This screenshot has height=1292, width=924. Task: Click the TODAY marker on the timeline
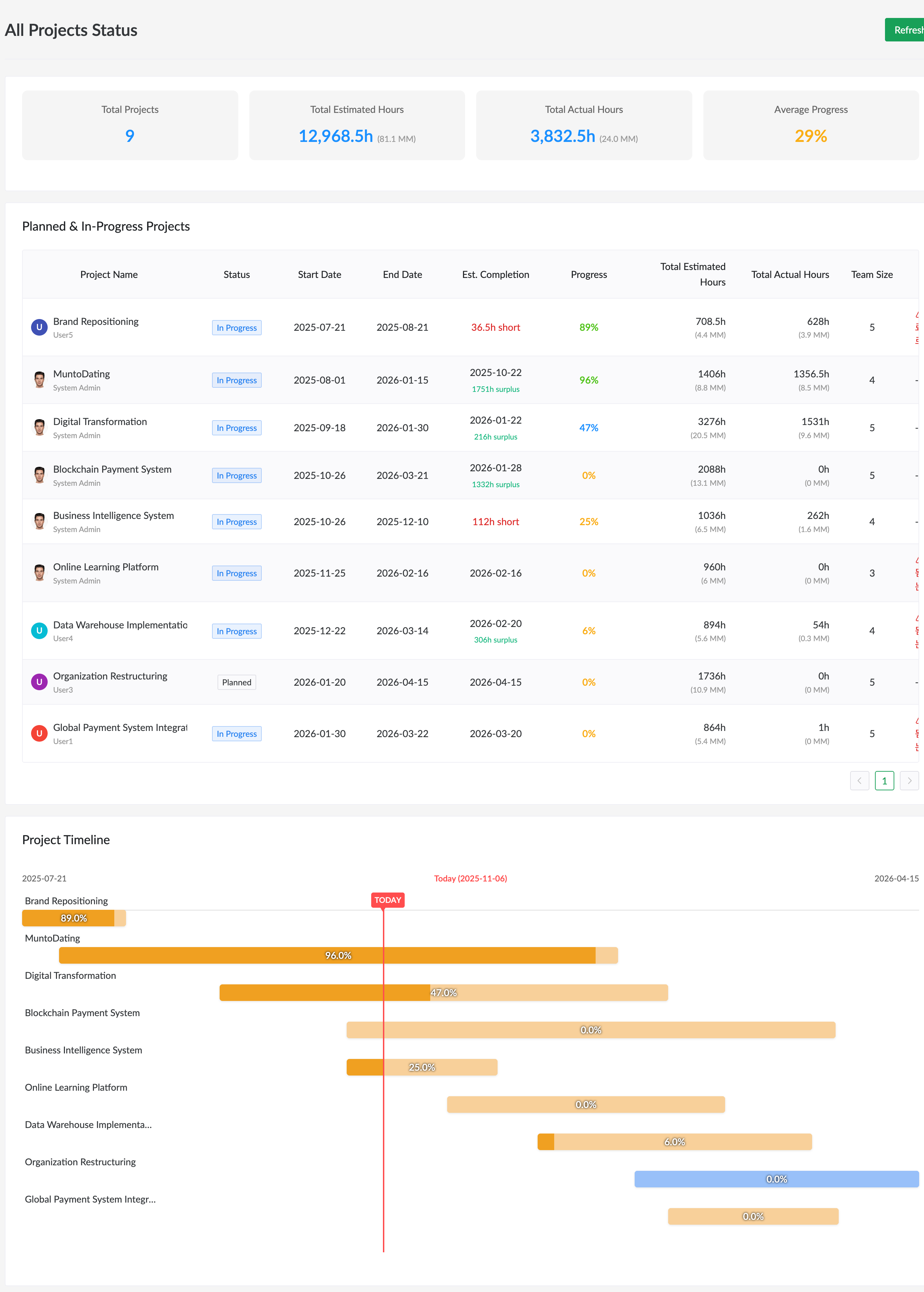[387, 900]
